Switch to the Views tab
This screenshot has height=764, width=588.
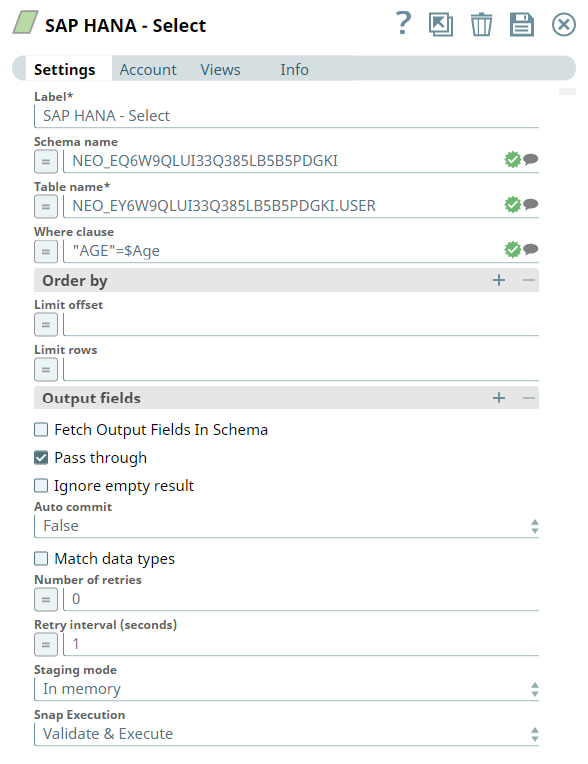click(220, 69)
